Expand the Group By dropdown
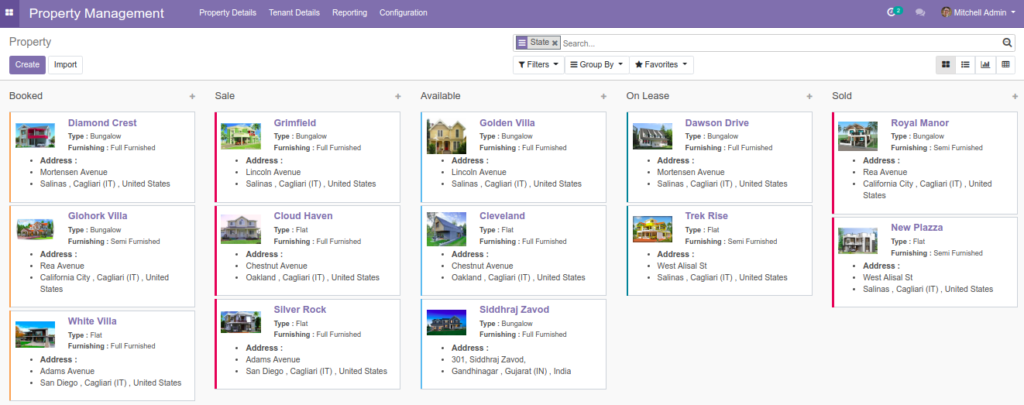The image size is (1024, 405). 596,65
